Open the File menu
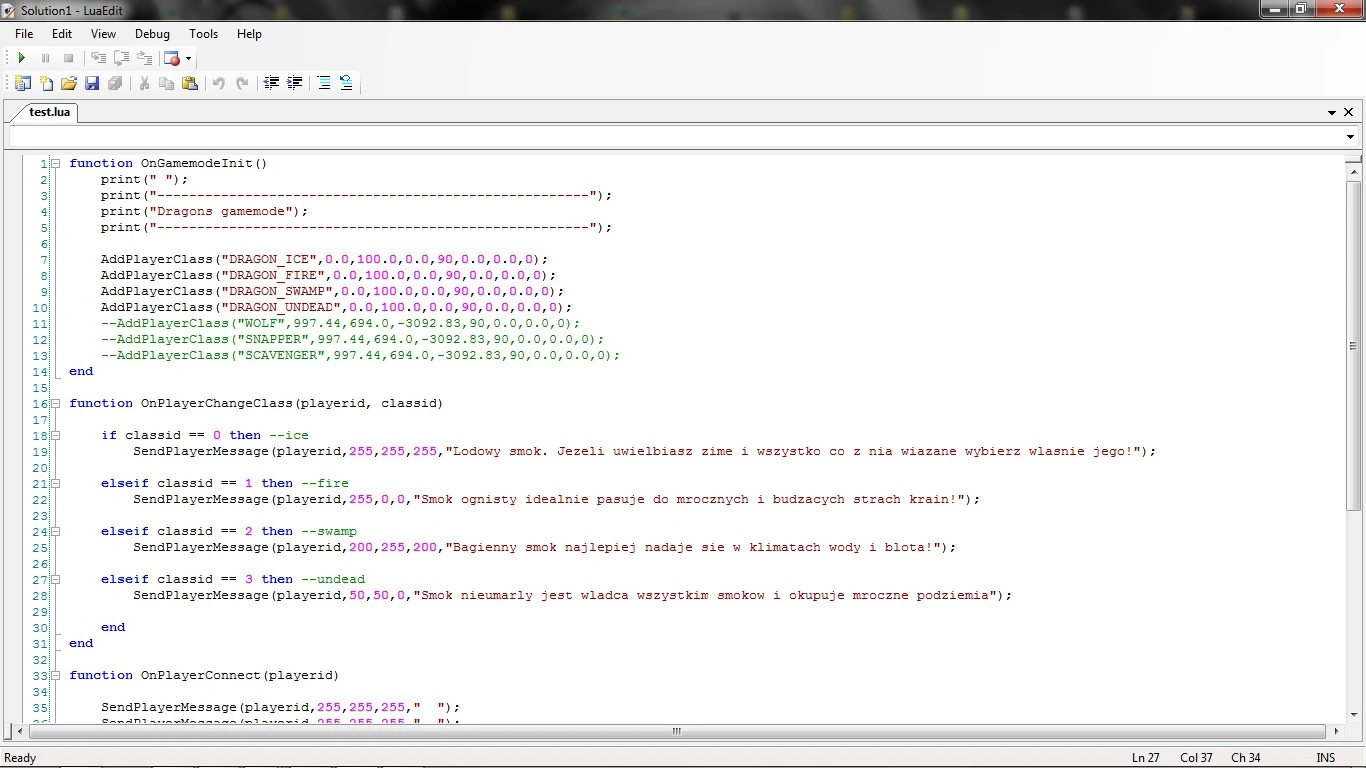 24,34
